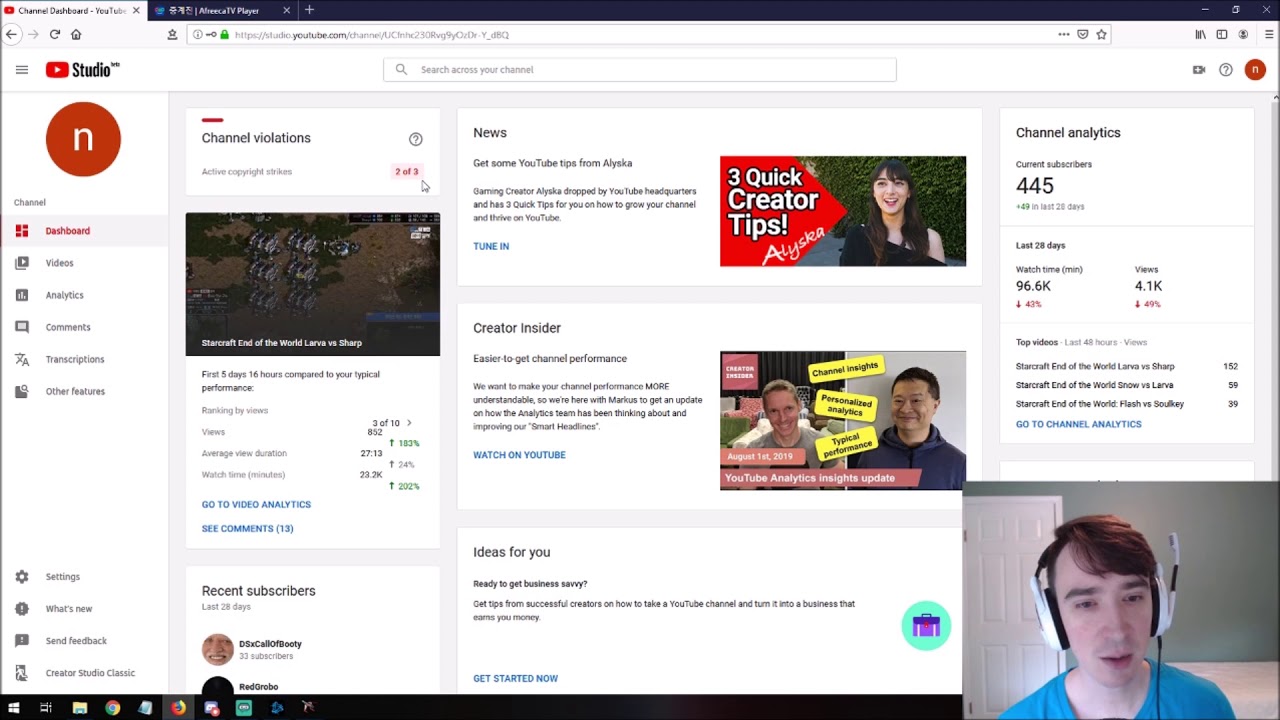The height and width of the screenshot is (720, 1280).
Task: Open Comments in the sidebar
Action: (x=84, y=327)
